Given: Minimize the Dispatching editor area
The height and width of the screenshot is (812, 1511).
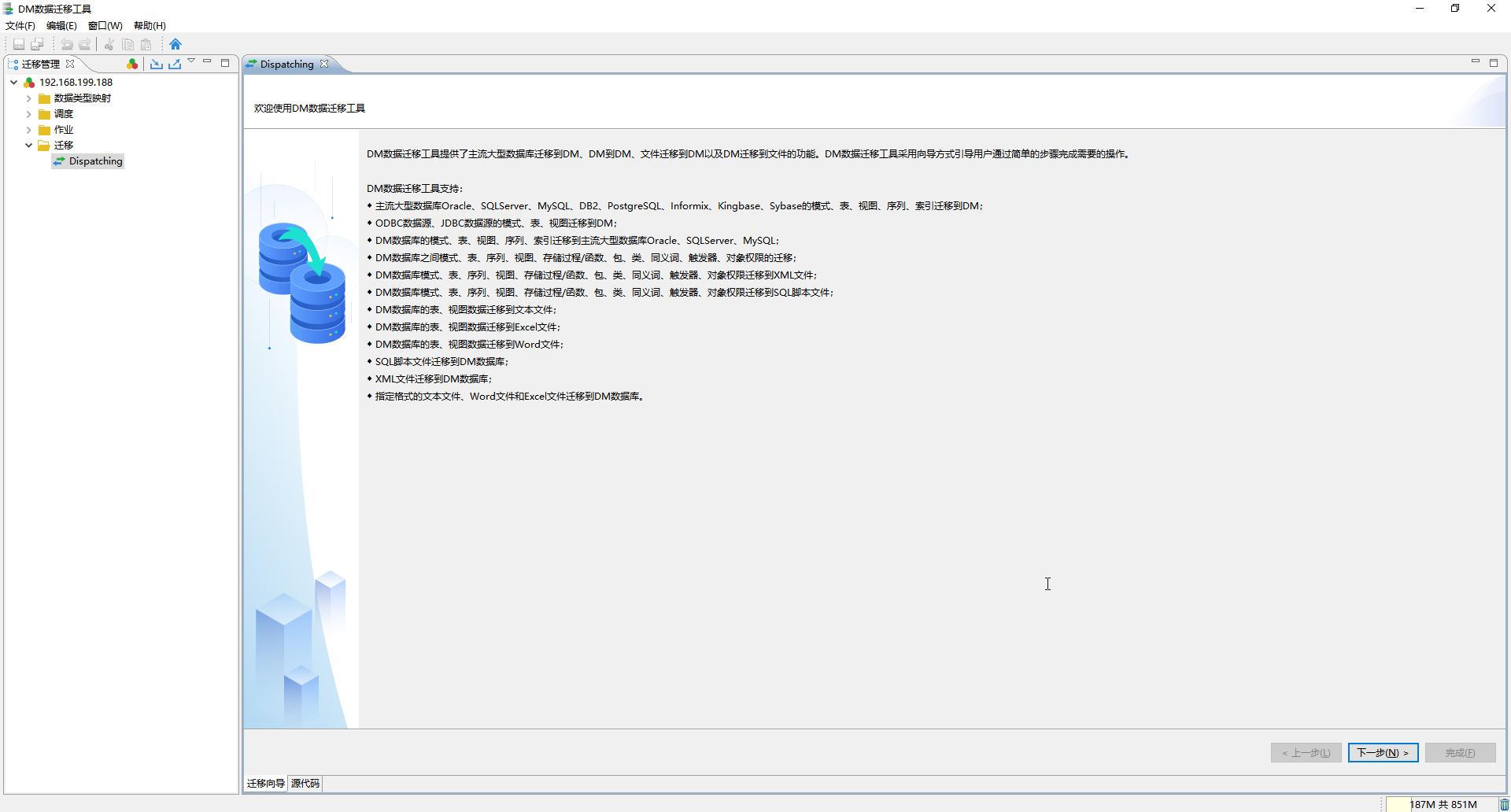Looking at the screenshot, I should (x=1476, y=61).
